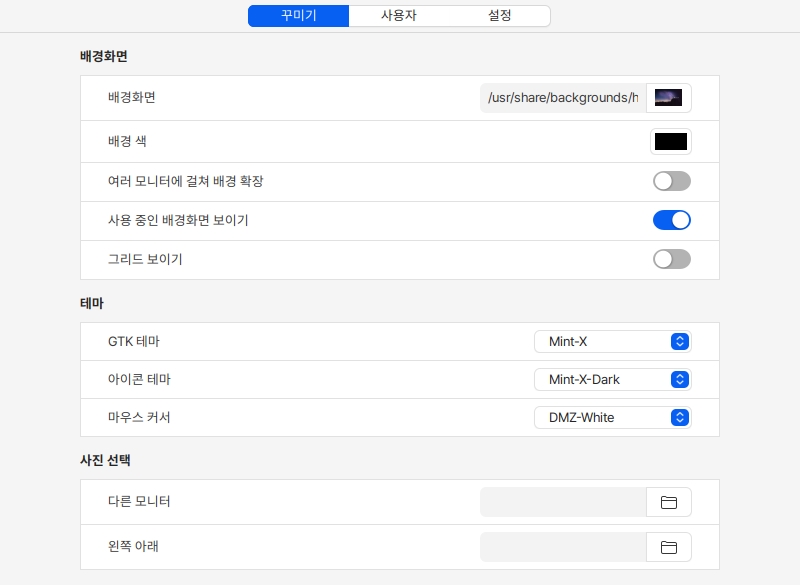Open the GTK 테마 Mint-X dropdown
Viewport: 800px width, 585px height.
coord(612,342)
